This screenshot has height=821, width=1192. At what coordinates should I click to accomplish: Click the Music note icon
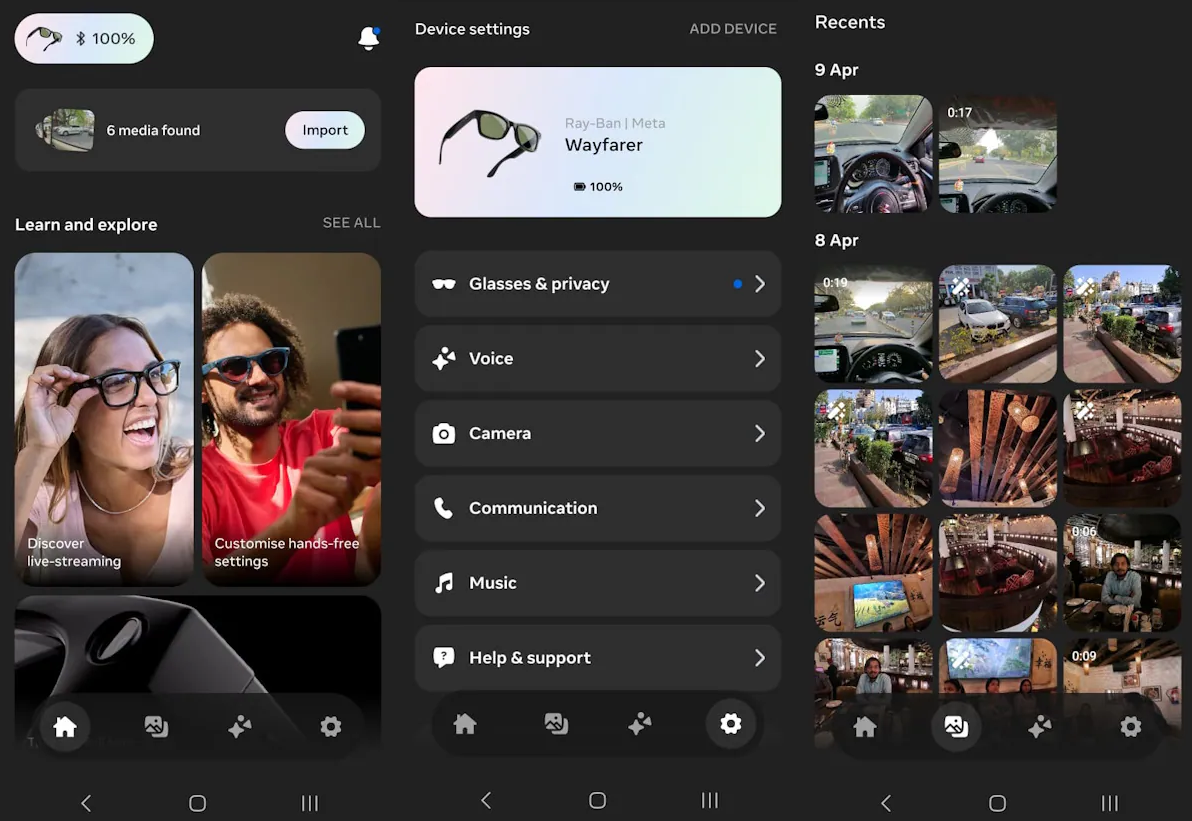(x=444, y=583)
